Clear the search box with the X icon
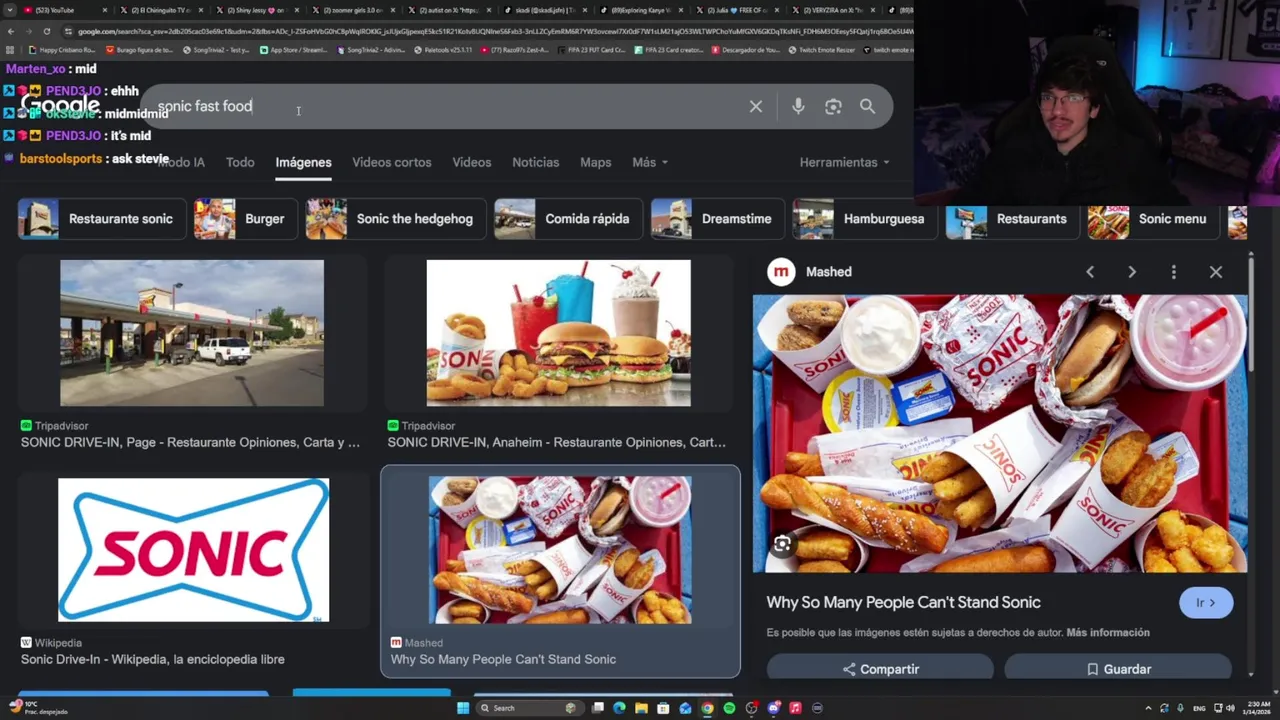 coord(756,107)
